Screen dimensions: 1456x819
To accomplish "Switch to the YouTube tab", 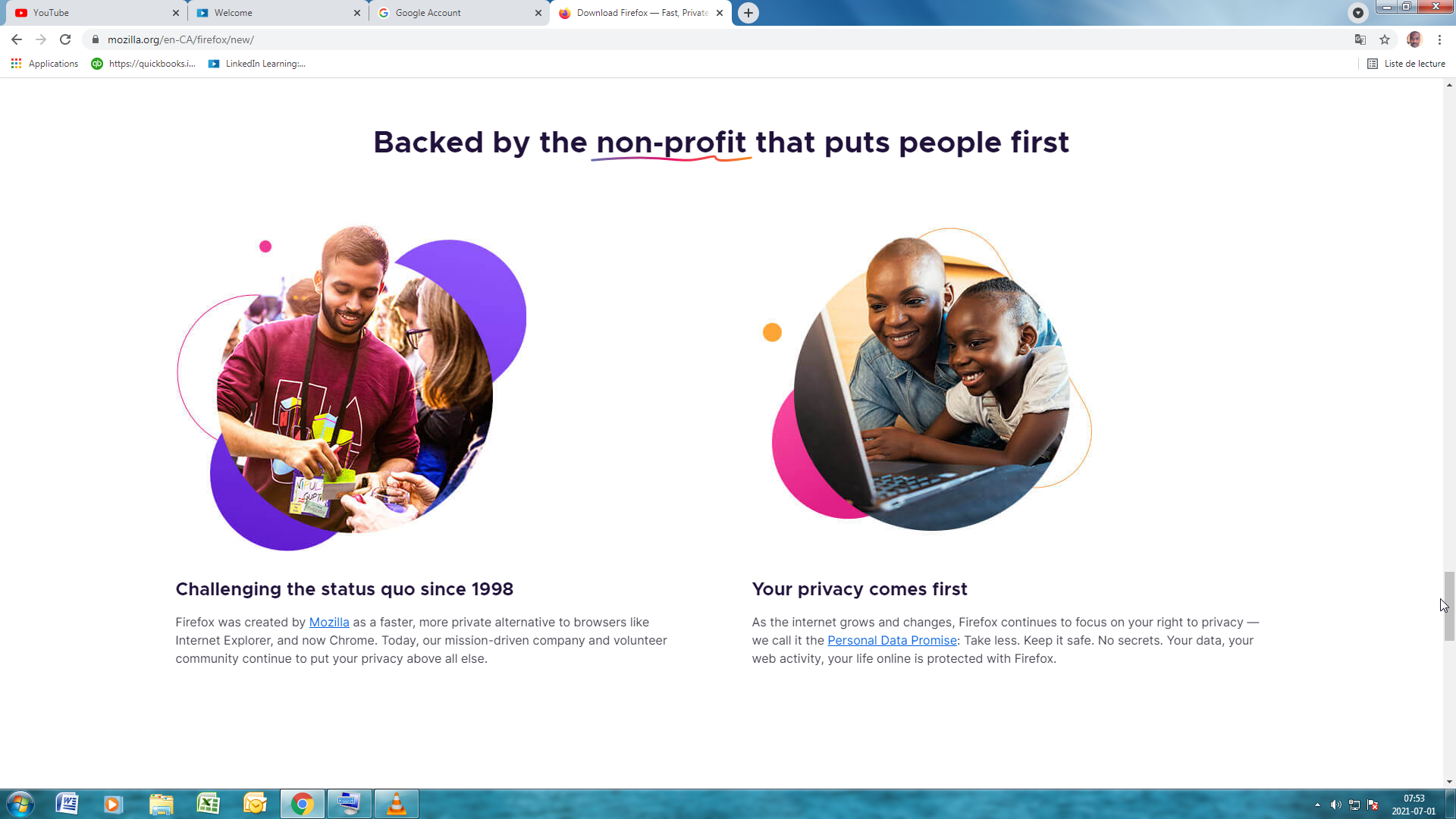I will [91, 13].
